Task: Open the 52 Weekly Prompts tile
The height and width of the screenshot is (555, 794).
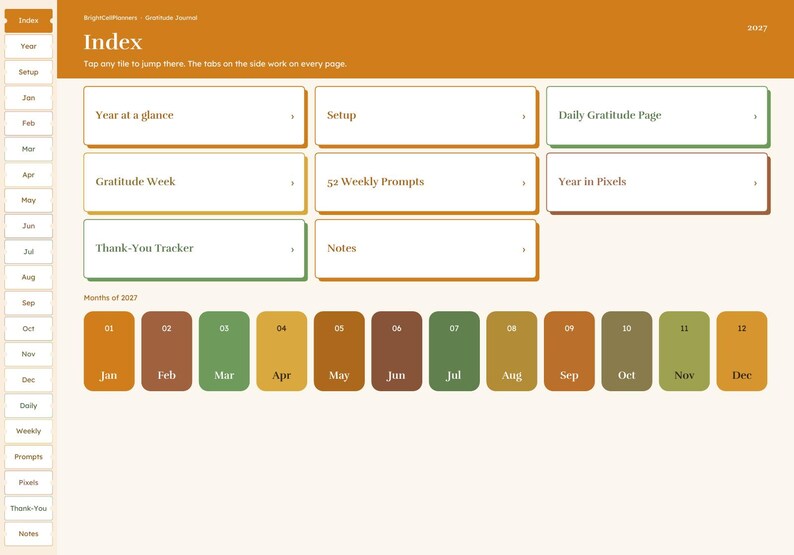Action: (x=426, y=182)
